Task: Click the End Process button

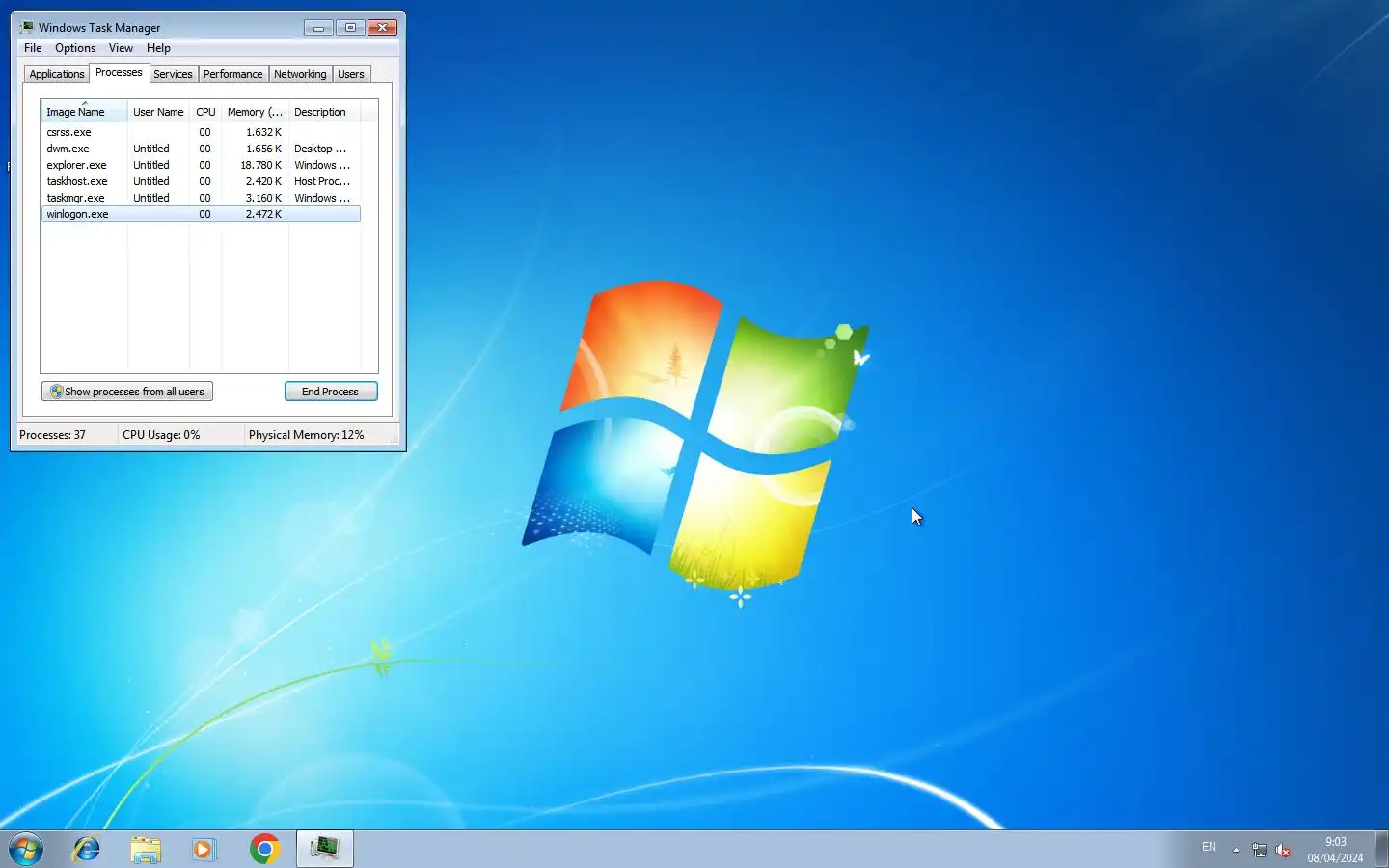Action: 331,392
